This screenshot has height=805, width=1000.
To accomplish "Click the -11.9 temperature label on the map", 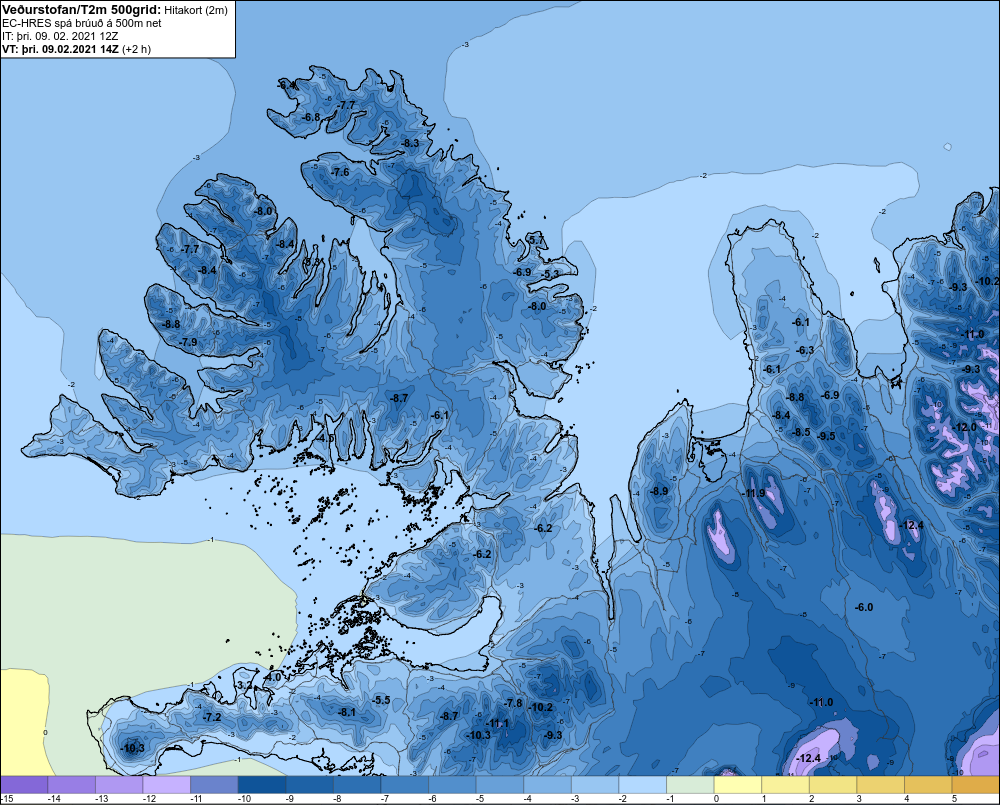I will (753, 493).
